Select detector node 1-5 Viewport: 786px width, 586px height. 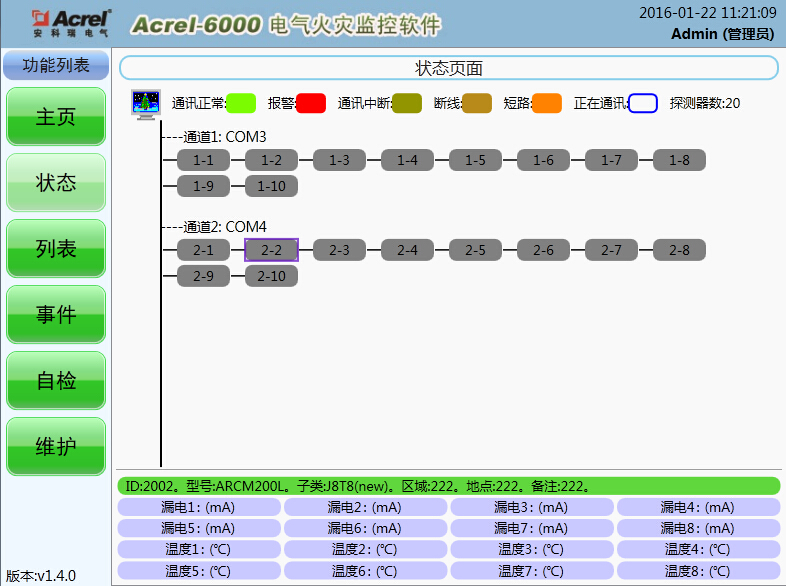(475, 160)
